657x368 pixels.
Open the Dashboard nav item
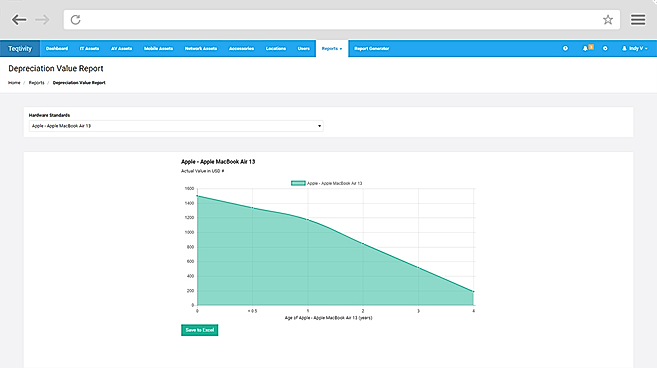57,49
